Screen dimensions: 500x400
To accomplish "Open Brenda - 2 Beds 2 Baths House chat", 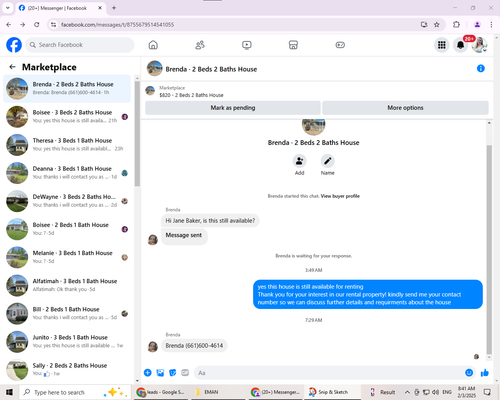I will (67, 88).
